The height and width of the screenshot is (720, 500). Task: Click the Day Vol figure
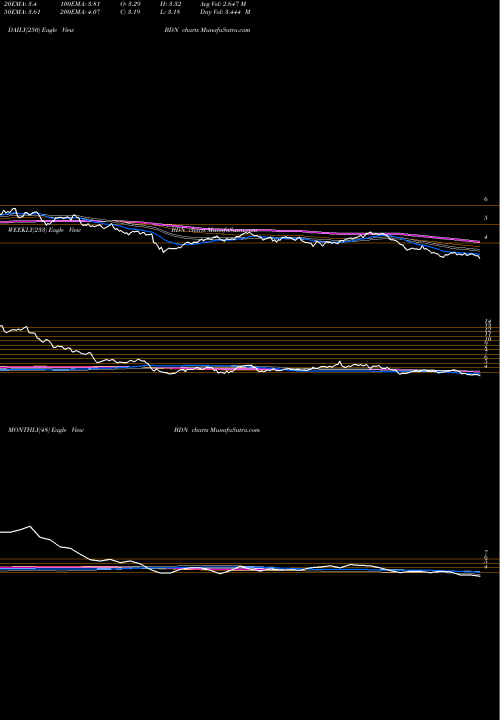point(225,12)
